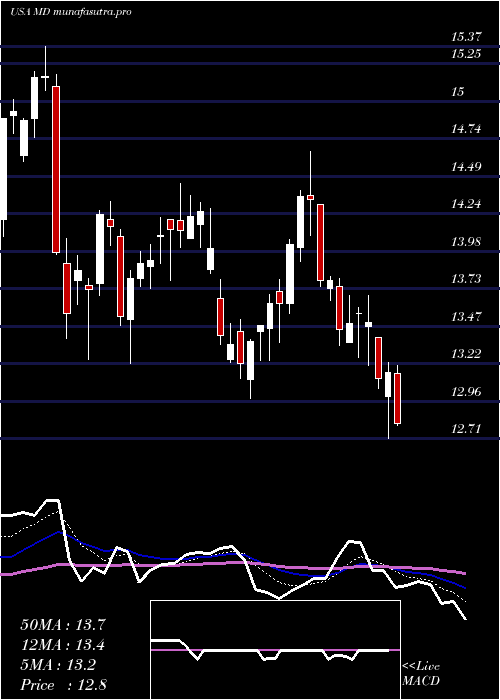The height and width of the screenshot is (700, 500).
Task: Click the 'USA MD munafasutra.pro' chart title
Action: (x=71, y=12)
